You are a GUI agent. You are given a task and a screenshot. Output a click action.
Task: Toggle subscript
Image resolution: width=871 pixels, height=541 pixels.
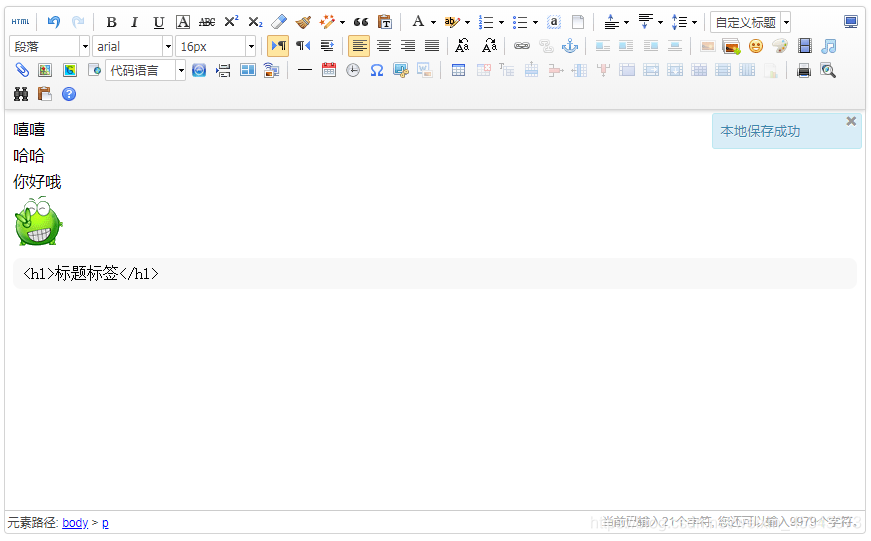[x=255, y=22]
